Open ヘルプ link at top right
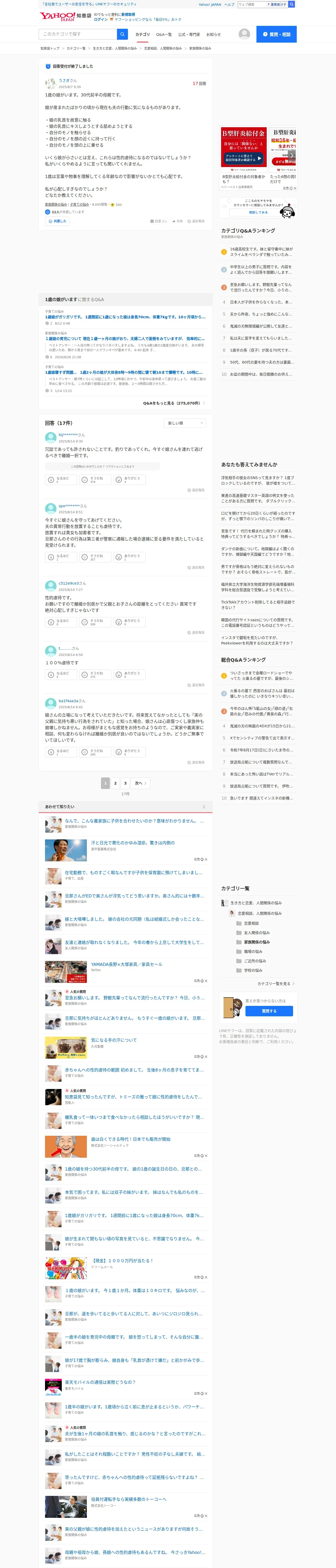Screen dimensions: 336x1568 tap(229, 4)
